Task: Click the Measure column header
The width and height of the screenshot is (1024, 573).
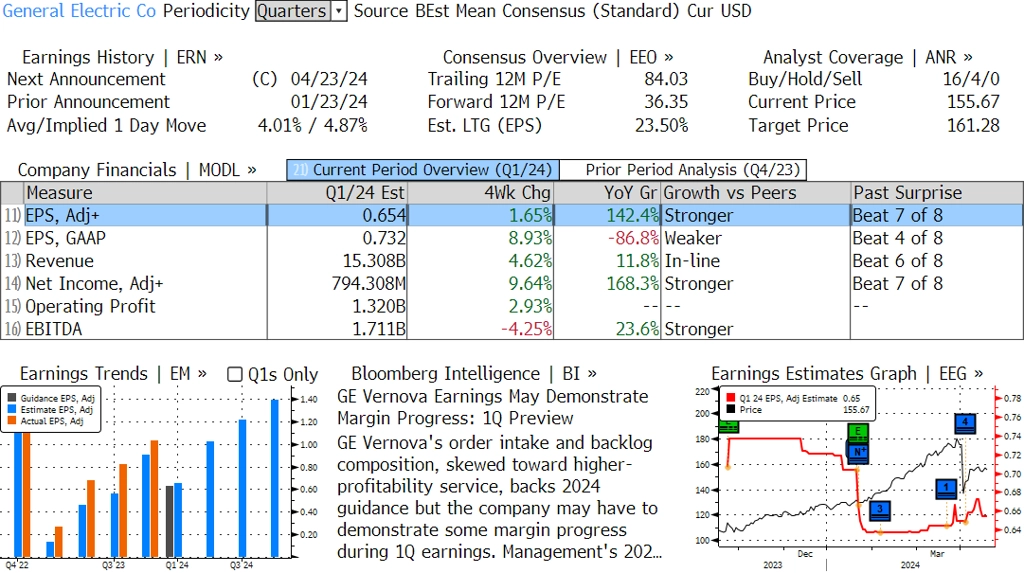Action: [145, 193]
